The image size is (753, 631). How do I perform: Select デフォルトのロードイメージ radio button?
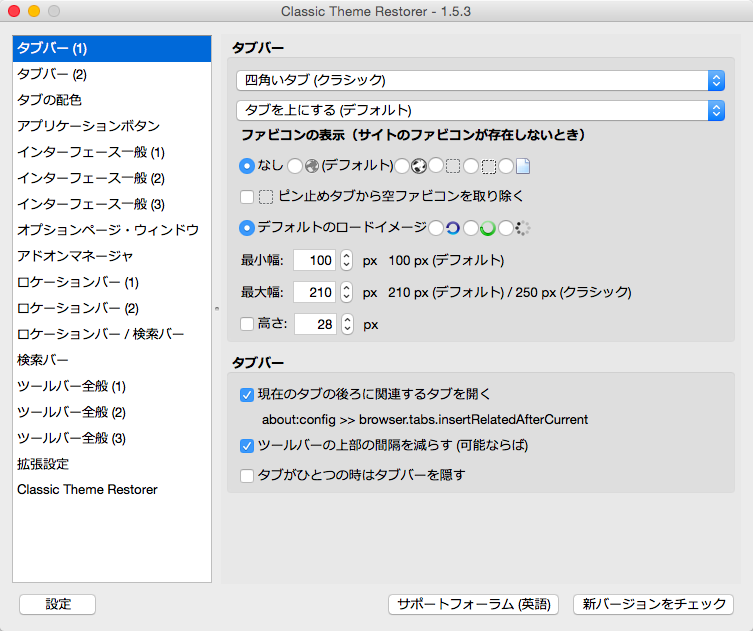[x=247, y=228]
